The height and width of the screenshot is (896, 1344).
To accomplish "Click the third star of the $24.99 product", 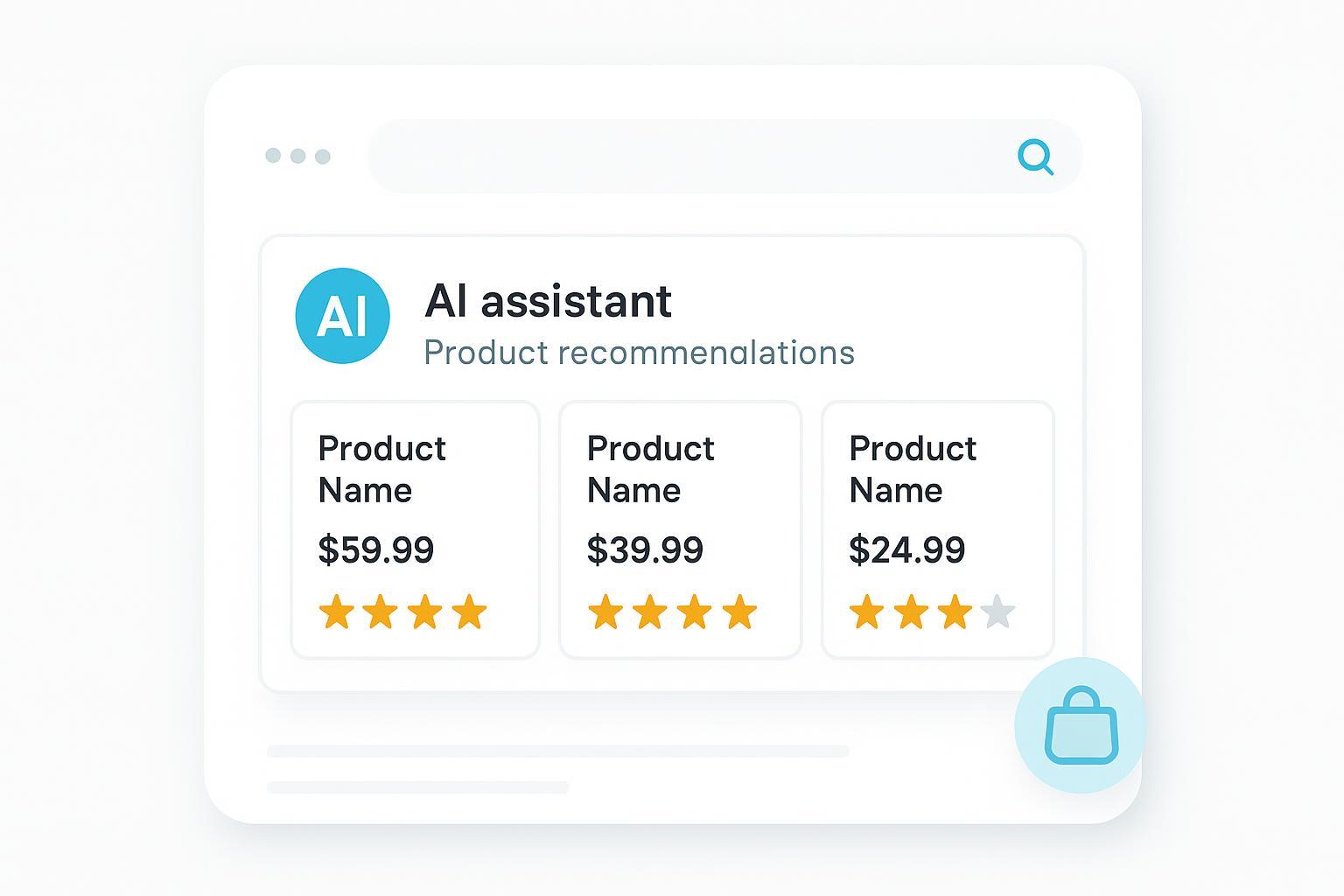I will (955, 612).
